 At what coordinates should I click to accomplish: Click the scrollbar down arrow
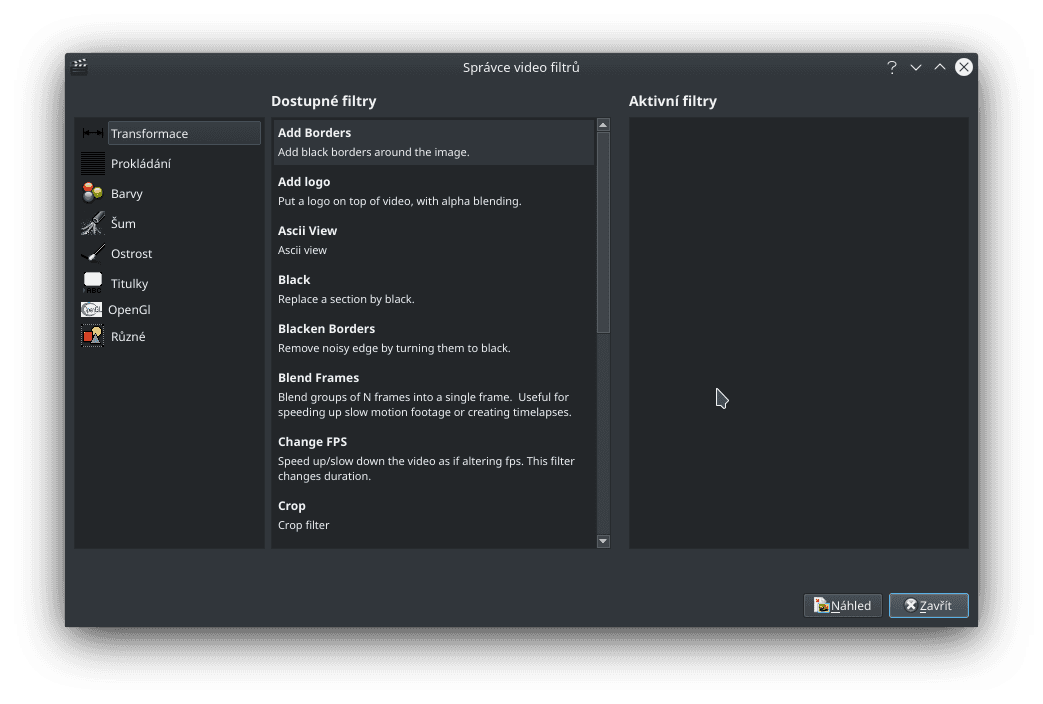(602, 540)
